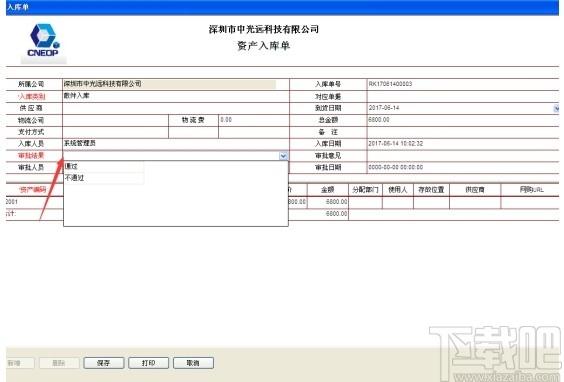The width and height of the screenshot is (564, 382).
Task: Click the 审批人员 label
Action: click(31, 168)
